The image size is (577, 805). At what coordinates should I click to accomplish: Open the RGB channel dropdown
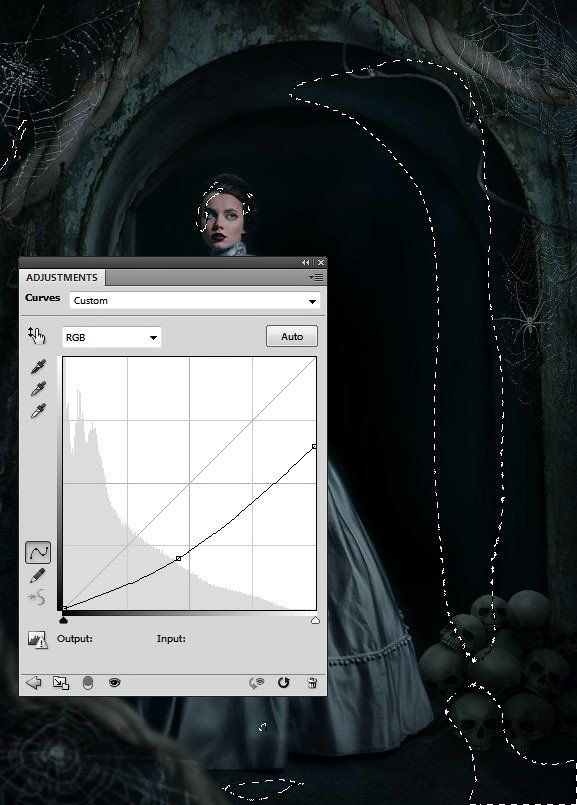pos(111,337)
